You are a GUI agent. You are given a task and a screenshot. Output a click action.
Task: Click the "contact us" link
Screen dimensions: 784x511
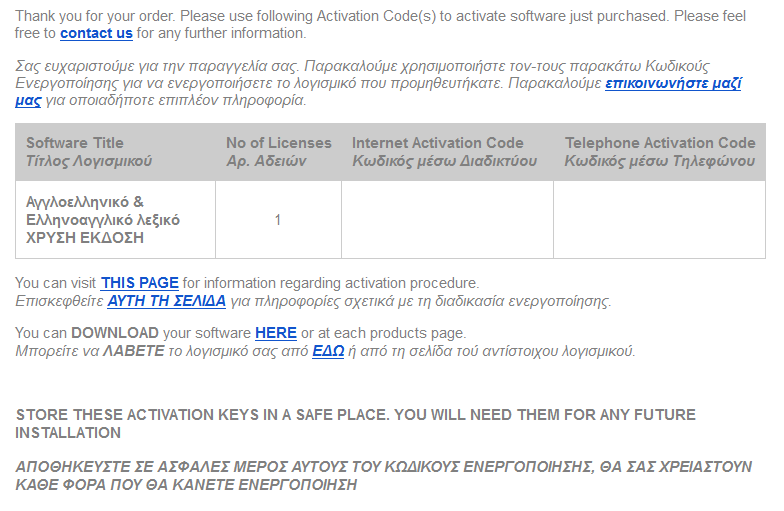tap(96, 33)
